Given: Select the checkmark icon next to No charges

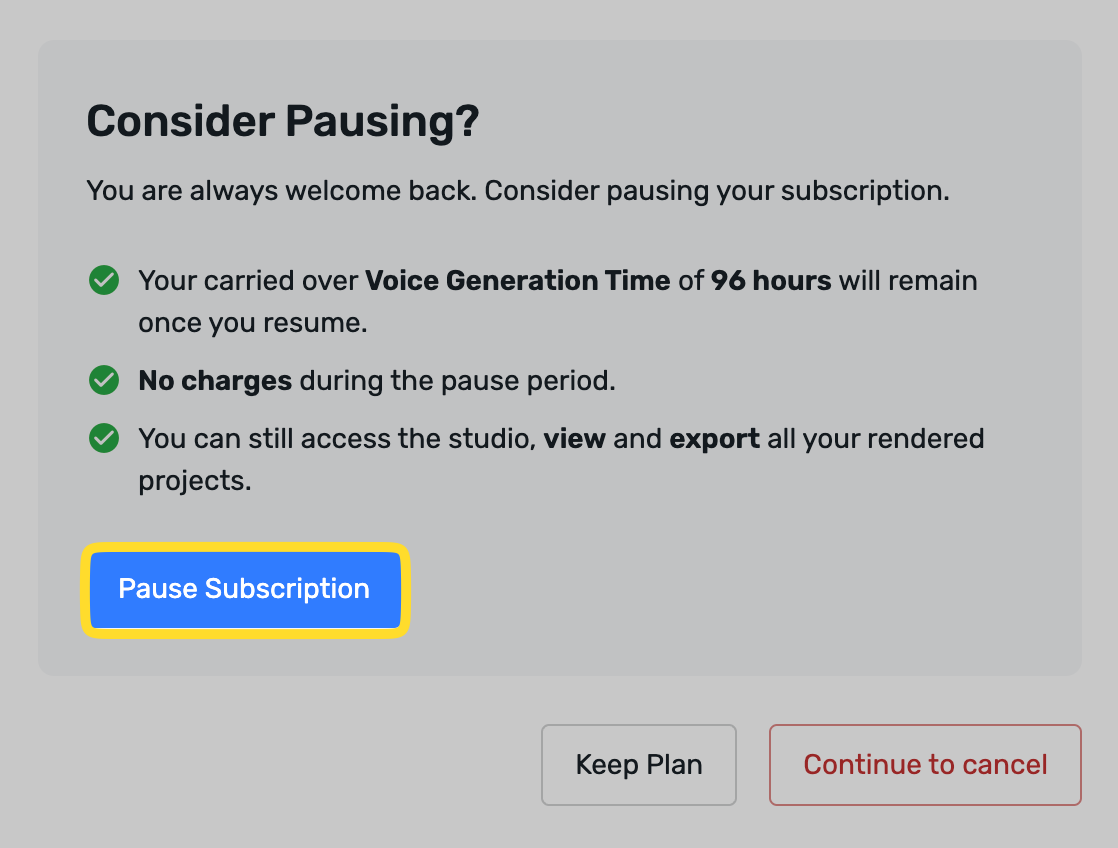Looking at the screenshot, I should (x=103, y=380).
